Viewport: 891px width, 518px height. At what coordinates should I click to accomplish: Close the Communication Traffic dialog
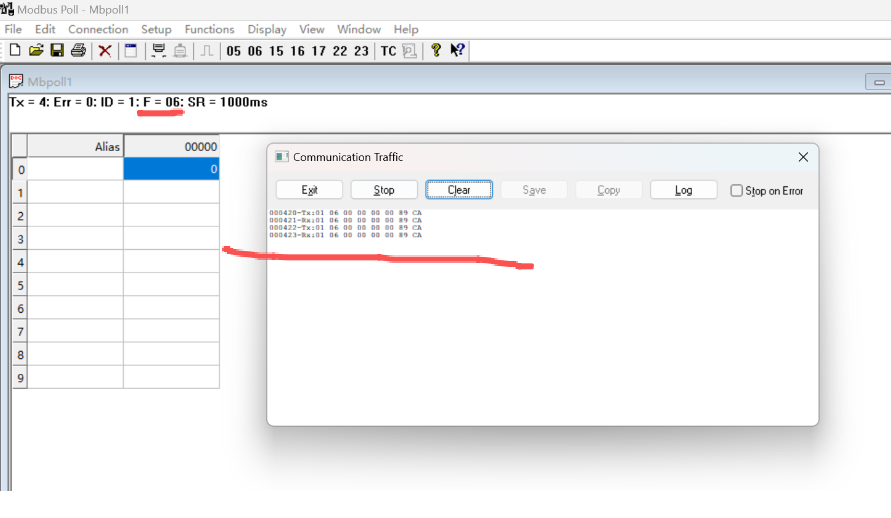pyautogui.click(x=803, y=157)
